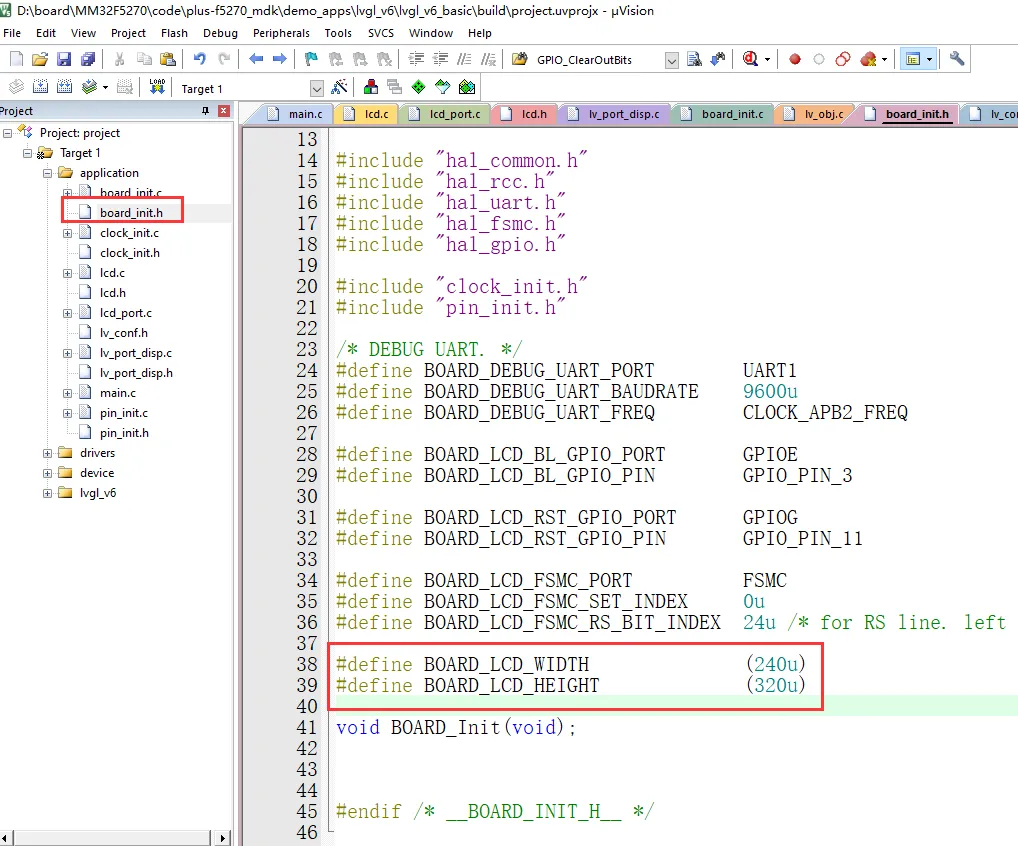Click the Save All icon
This screenshot has height=846, width=1018.
88,59
